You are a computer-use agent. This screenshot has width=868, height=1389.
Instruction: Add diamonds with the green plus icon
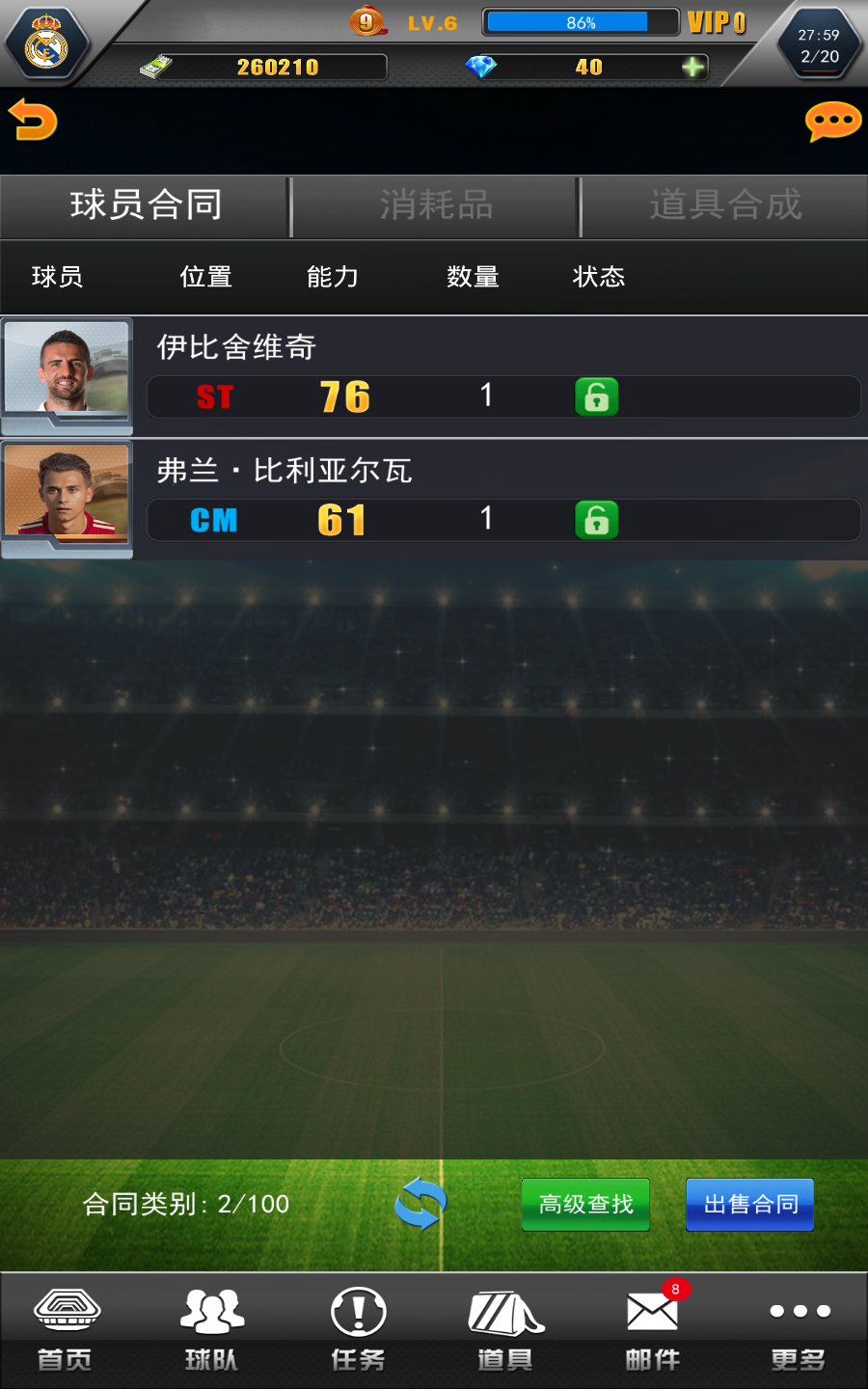[692, 67]
